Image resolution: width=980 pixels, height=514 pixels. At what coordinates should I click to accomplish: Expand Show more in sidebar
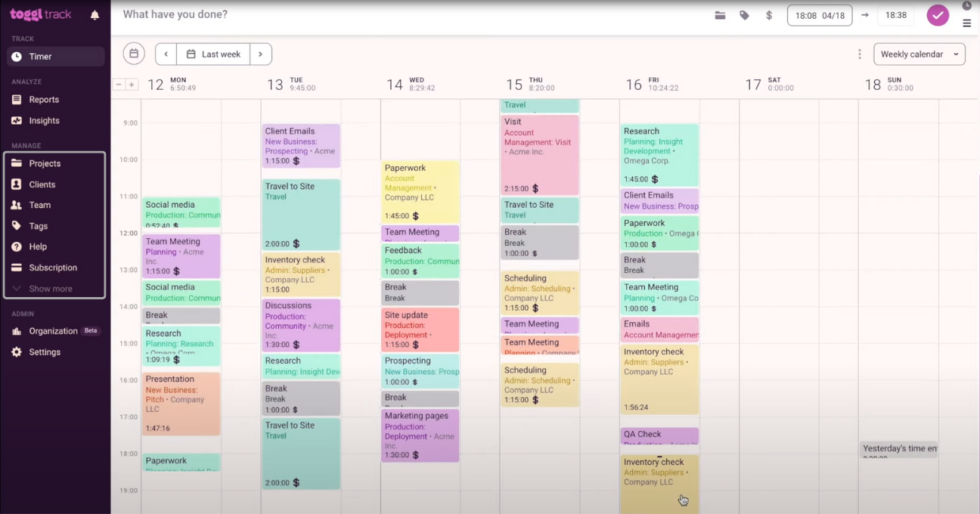tap(50, 289)
